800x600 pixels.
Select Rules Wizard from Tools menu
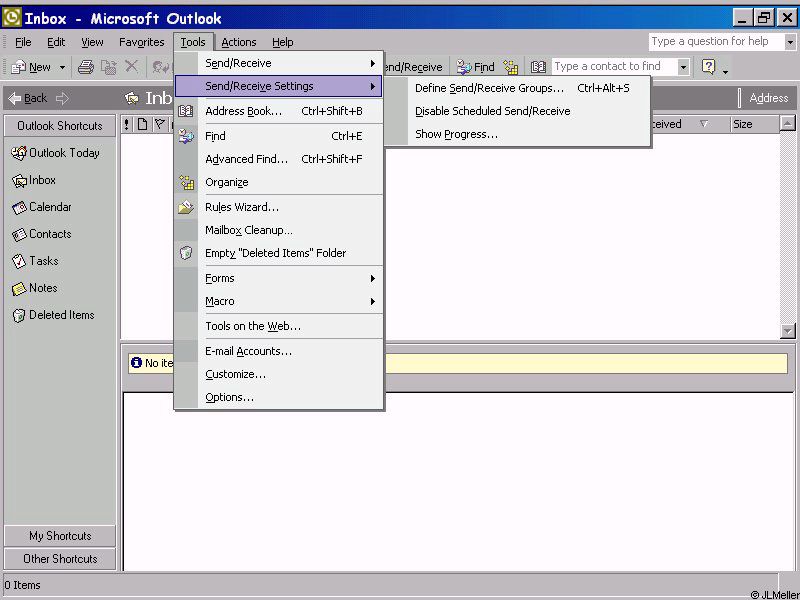[241, 207]
